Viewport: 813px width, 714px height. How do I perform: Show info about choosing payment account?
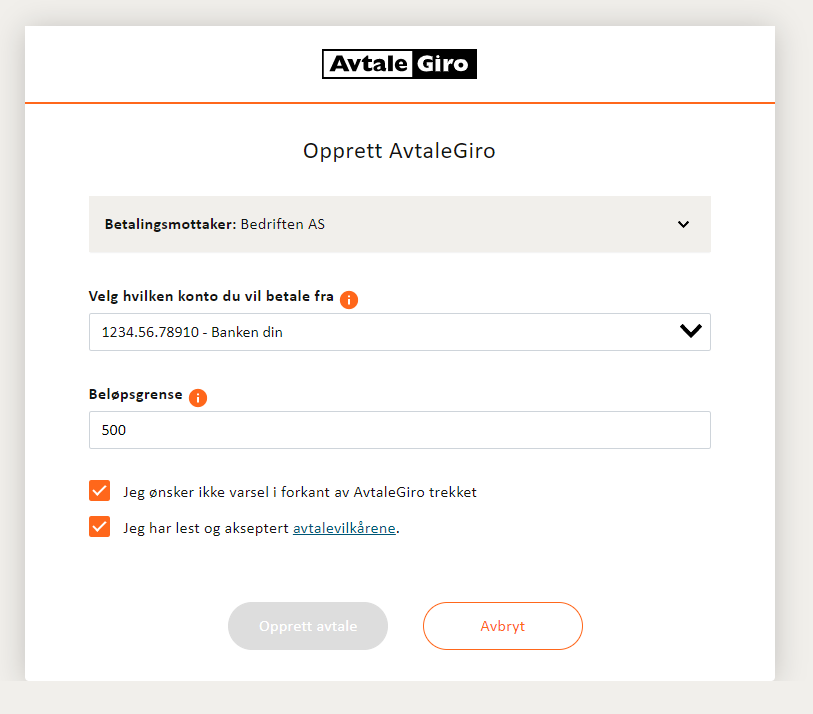coord(349,299)
